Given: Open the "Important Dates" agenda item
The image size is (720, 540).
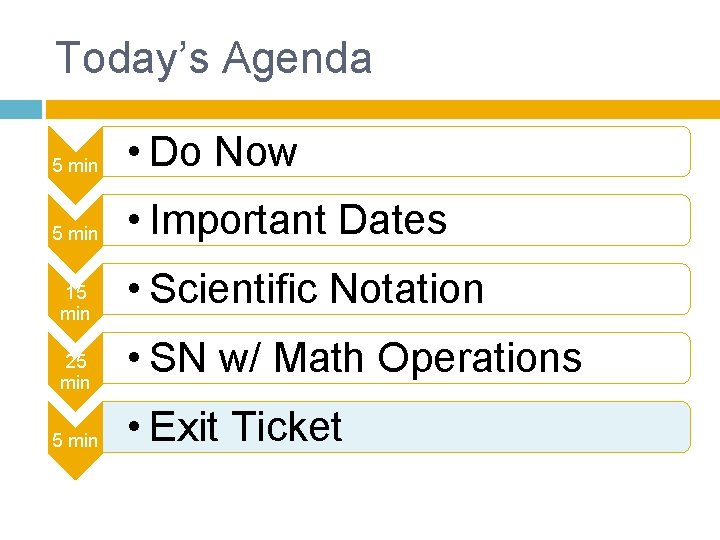Looking at the screenshot, I should 298,220.
